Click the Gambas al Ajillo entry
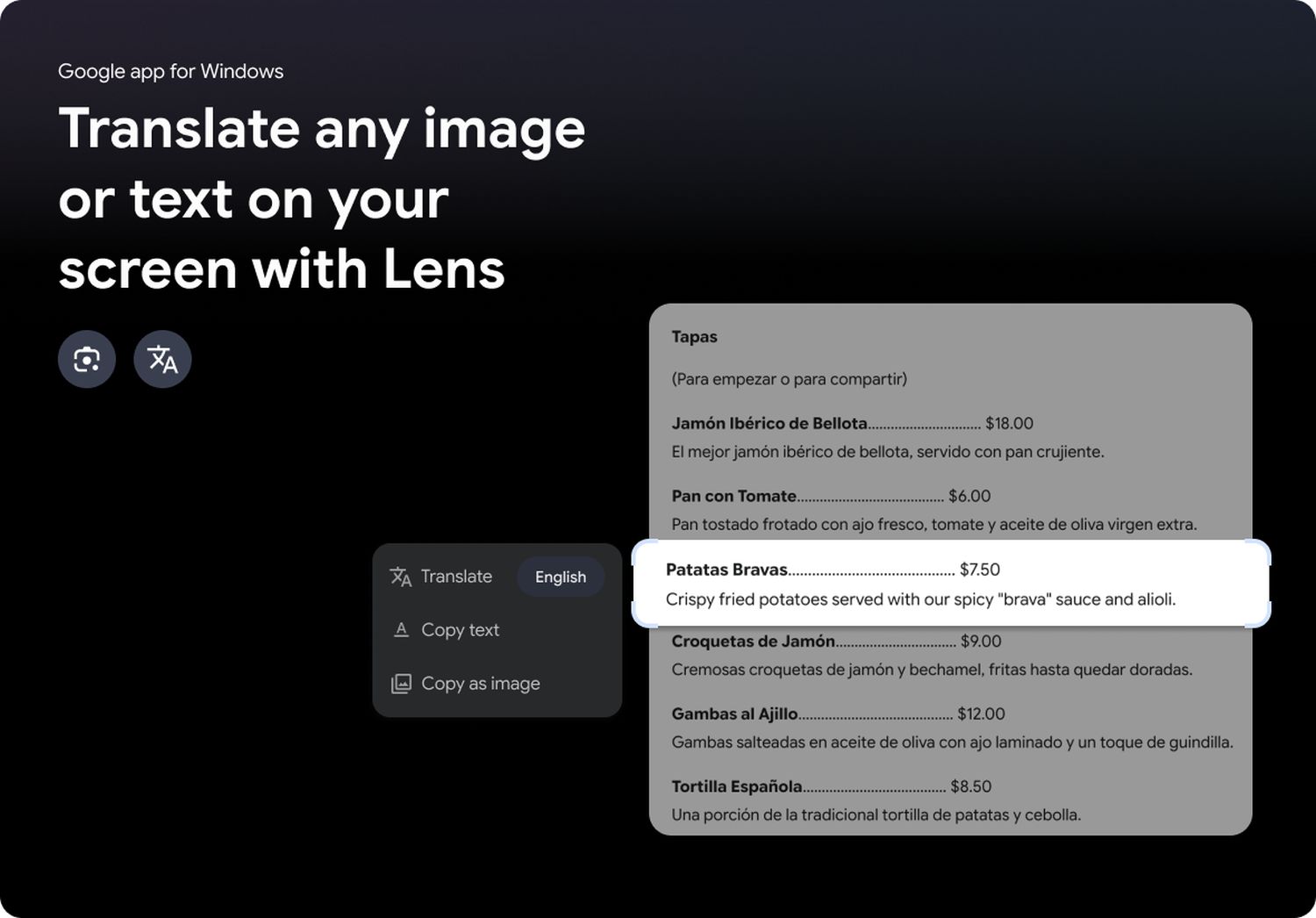Screen dimensions: 1316x918 [734, 714]
